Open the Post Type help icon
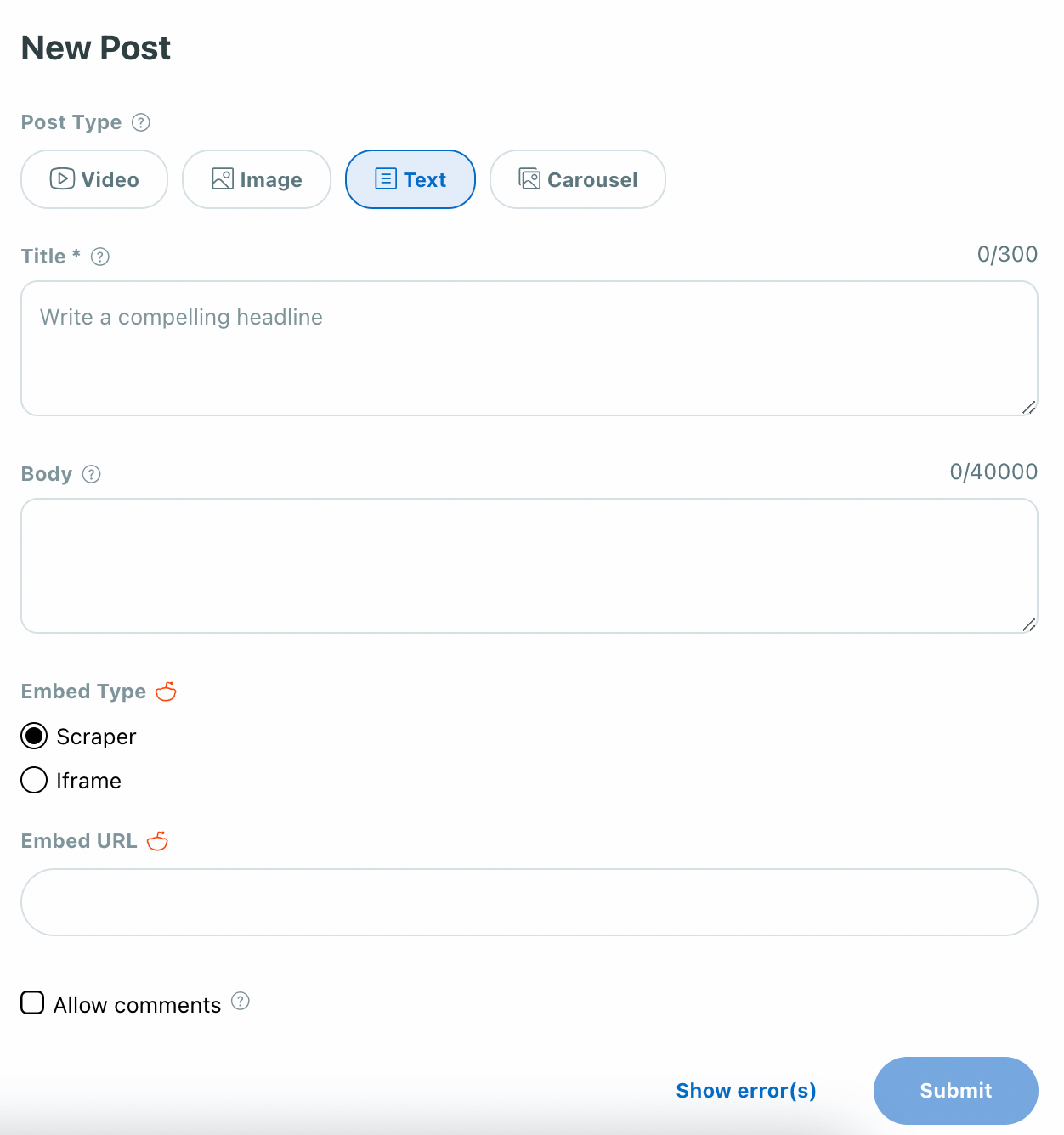Viewport: 1064px width, 1135px height. 141,122
